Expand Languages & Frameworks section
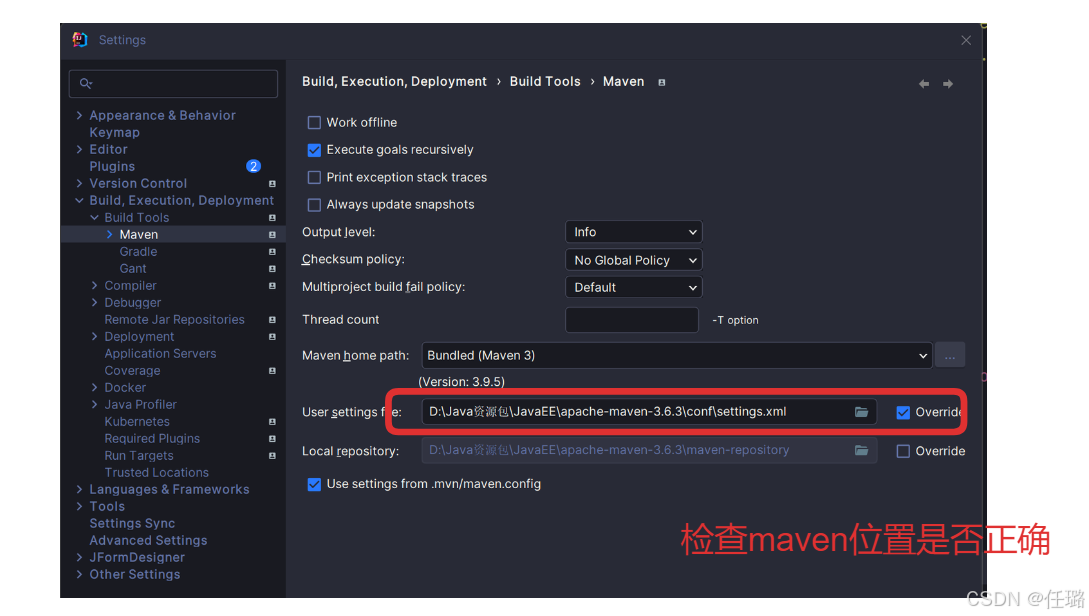 point(79,490)
